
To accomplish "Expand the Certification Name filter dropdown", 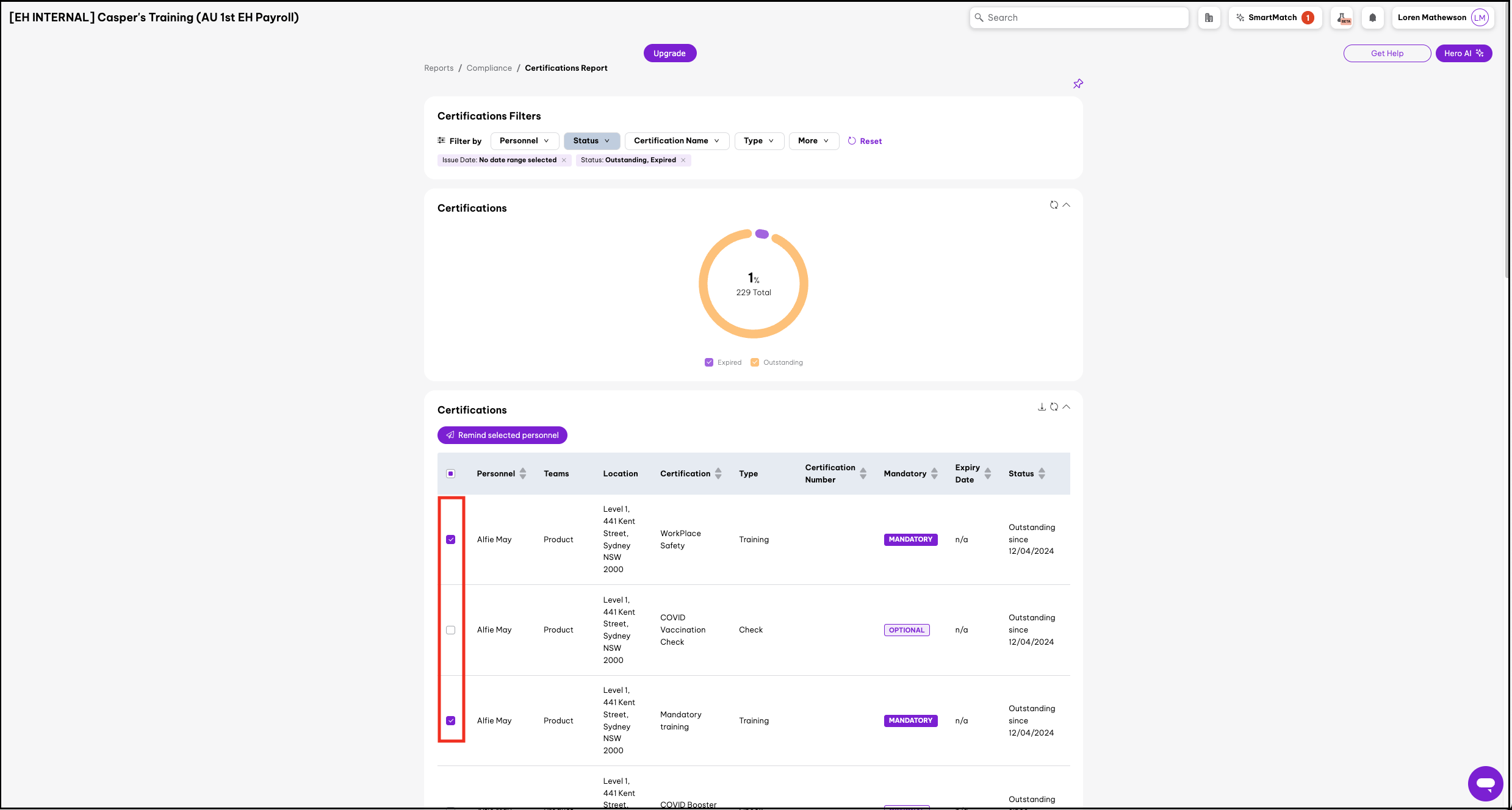I will coord(676,141).
